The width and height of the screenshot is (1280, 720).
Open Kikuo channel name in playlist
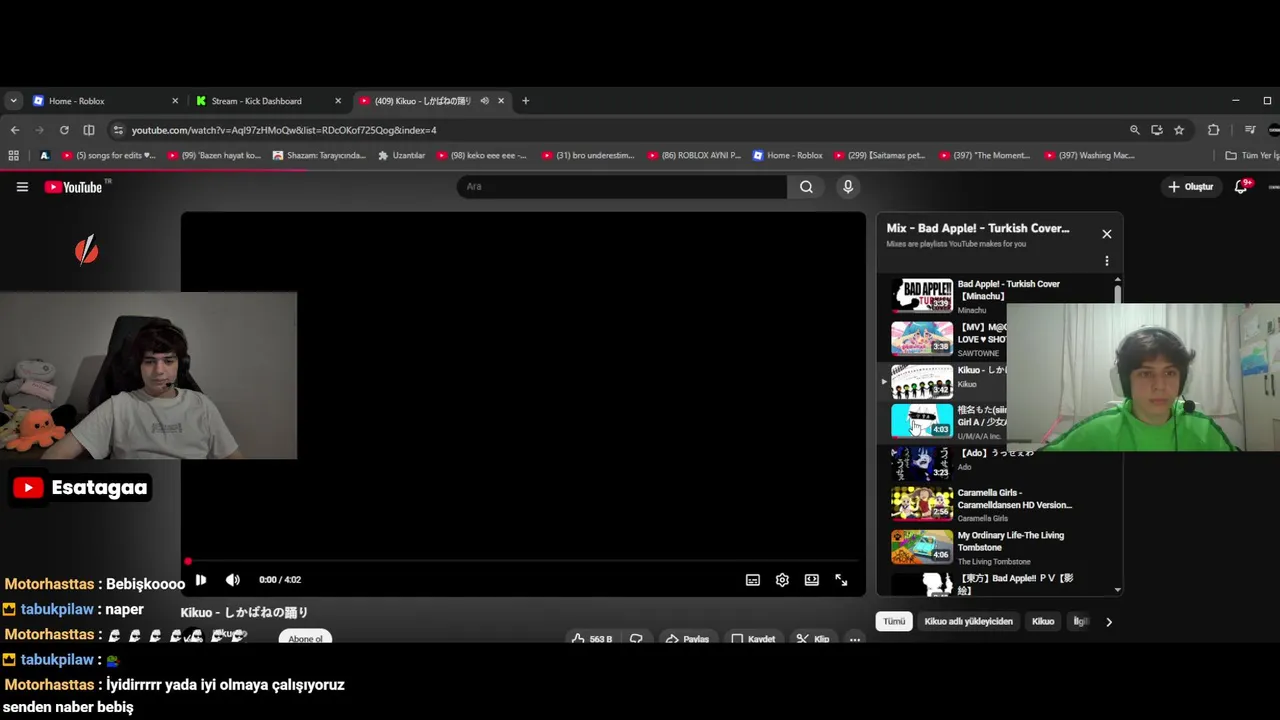(967, 384)
